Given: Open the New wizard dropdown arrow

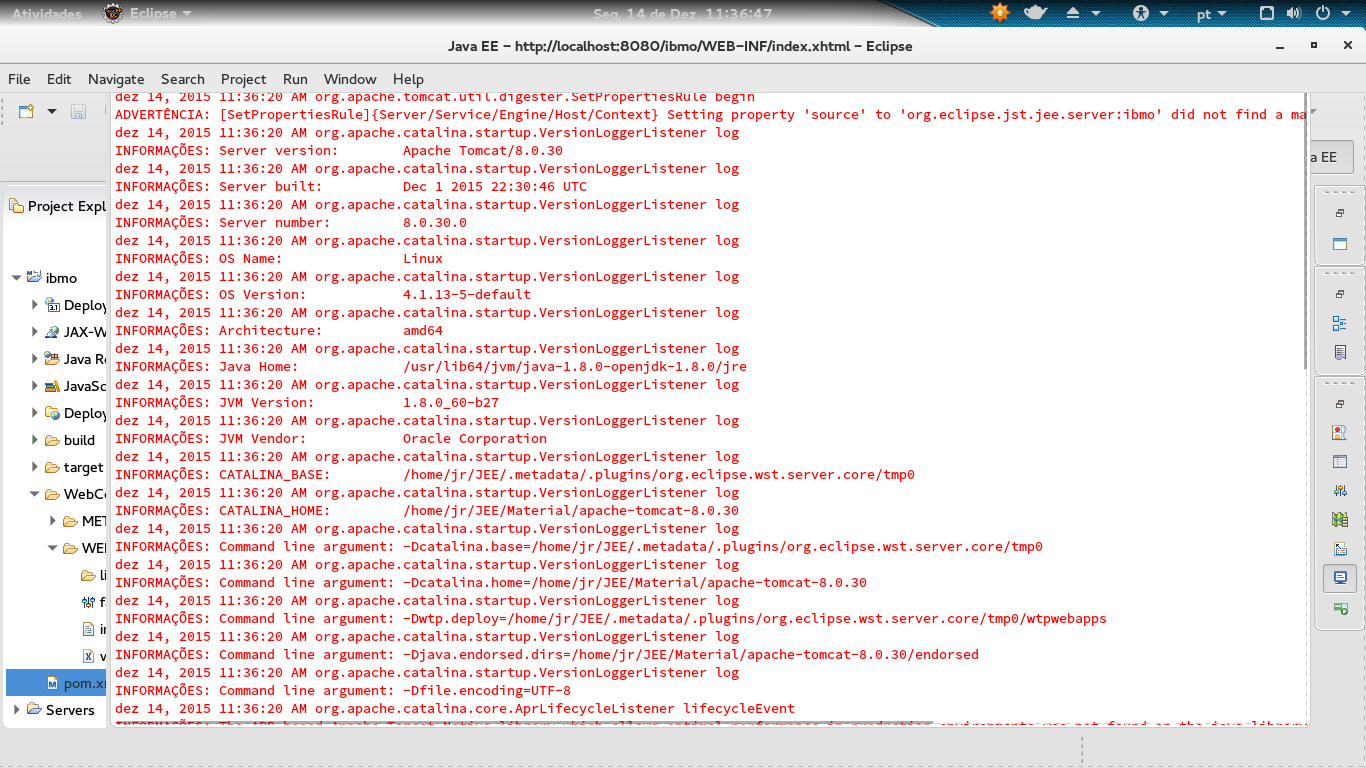Looking at the screenshot, I should (x=52, y=112).
